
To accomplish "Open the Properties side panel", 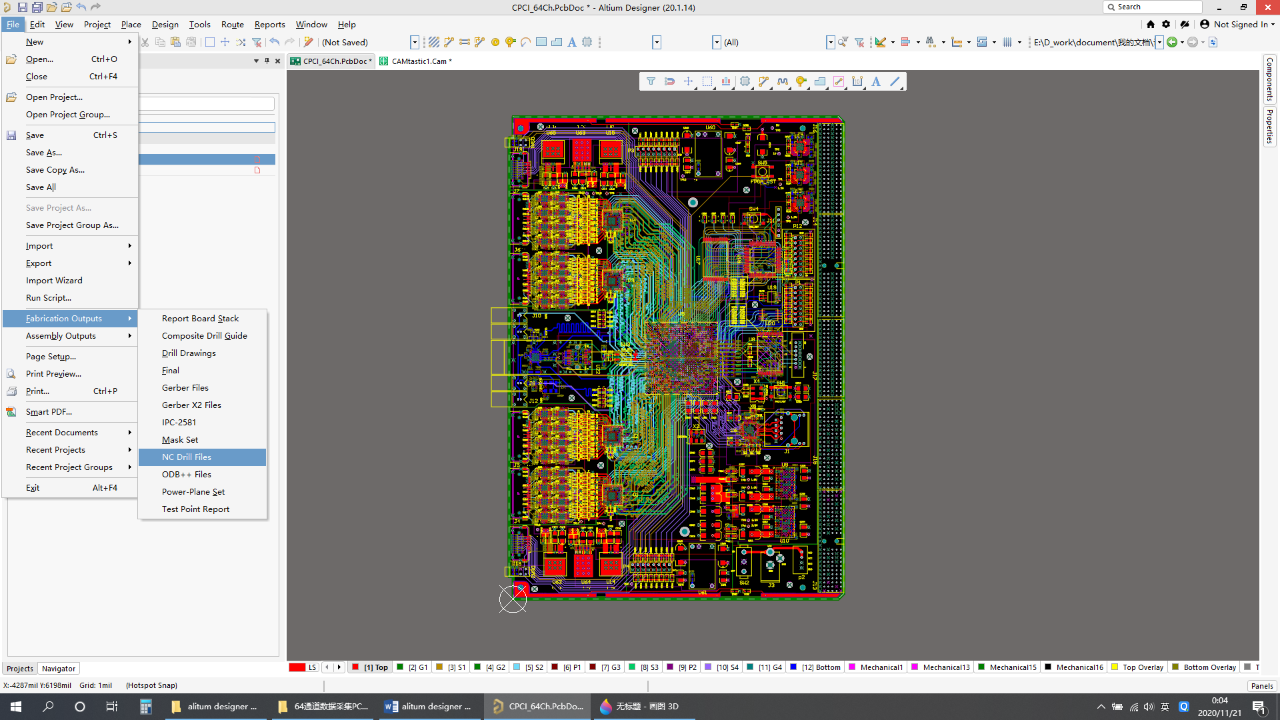I will click(1270, 127).
